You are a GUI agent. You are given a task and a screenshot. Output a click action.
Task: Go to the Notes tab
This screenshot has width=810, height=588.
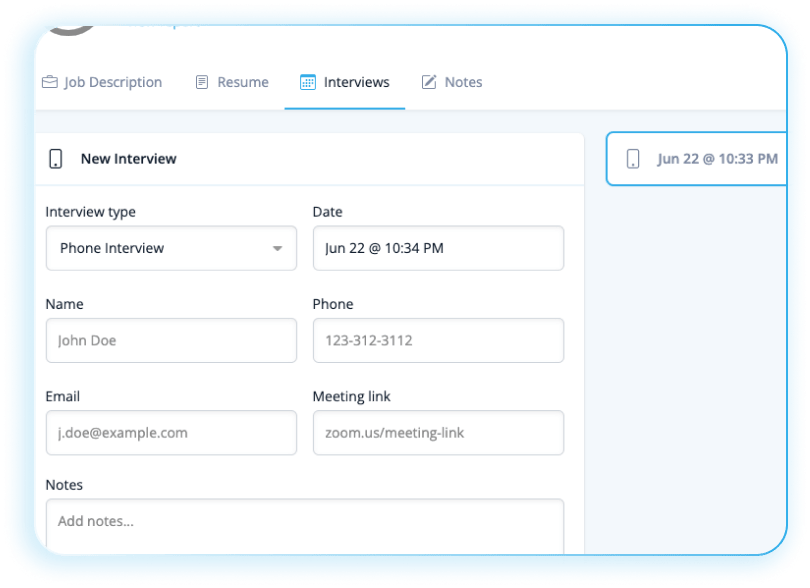pos(463,82)
